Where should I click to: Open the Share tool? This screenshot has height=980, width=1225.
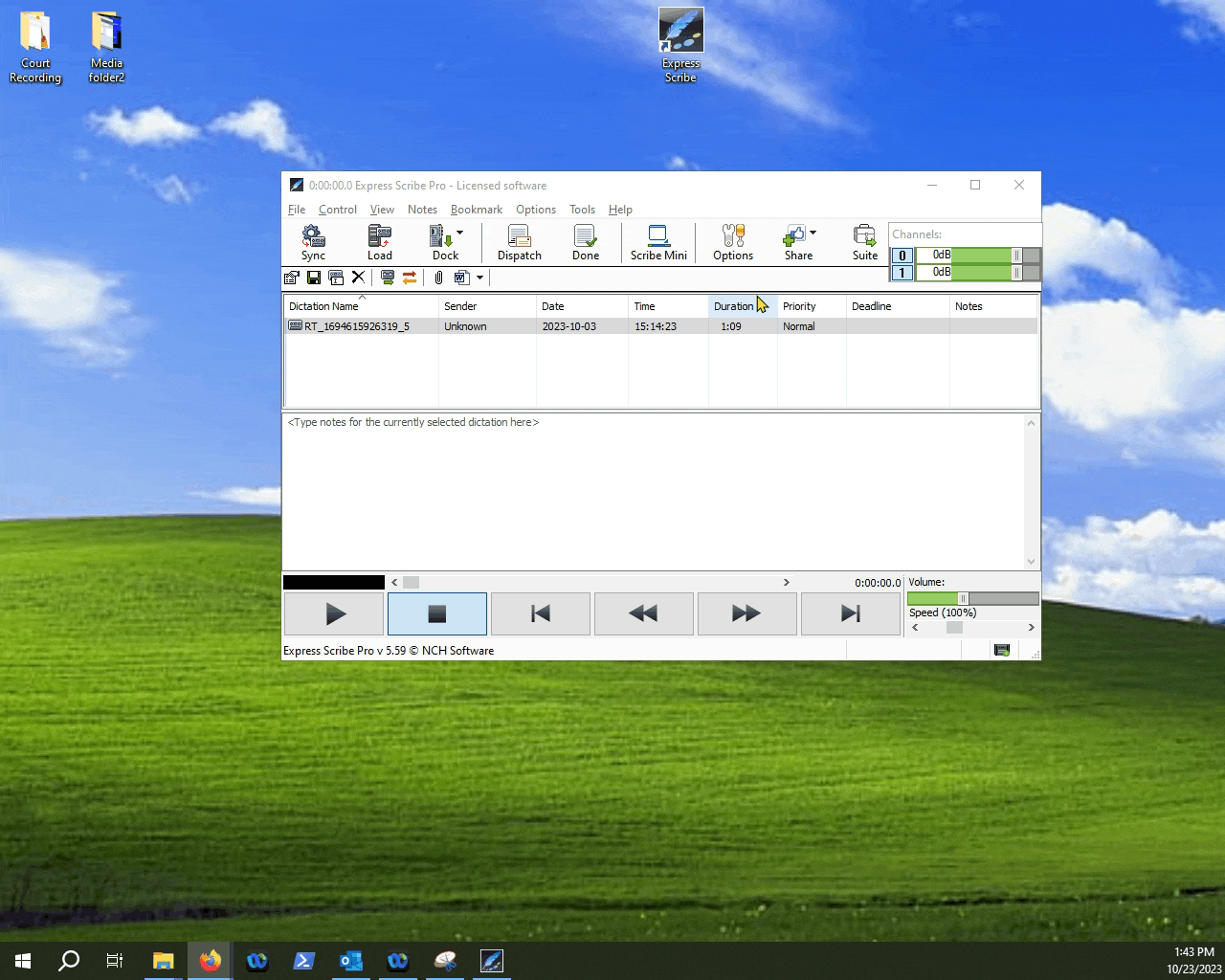pos(796,241)
